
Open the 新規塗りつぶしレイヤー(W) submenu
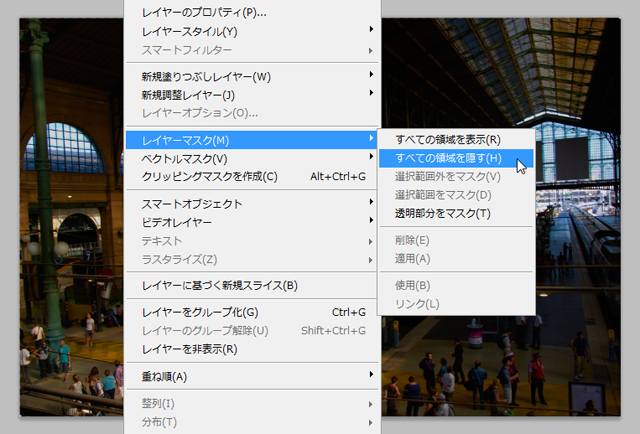tap(252, 77)
